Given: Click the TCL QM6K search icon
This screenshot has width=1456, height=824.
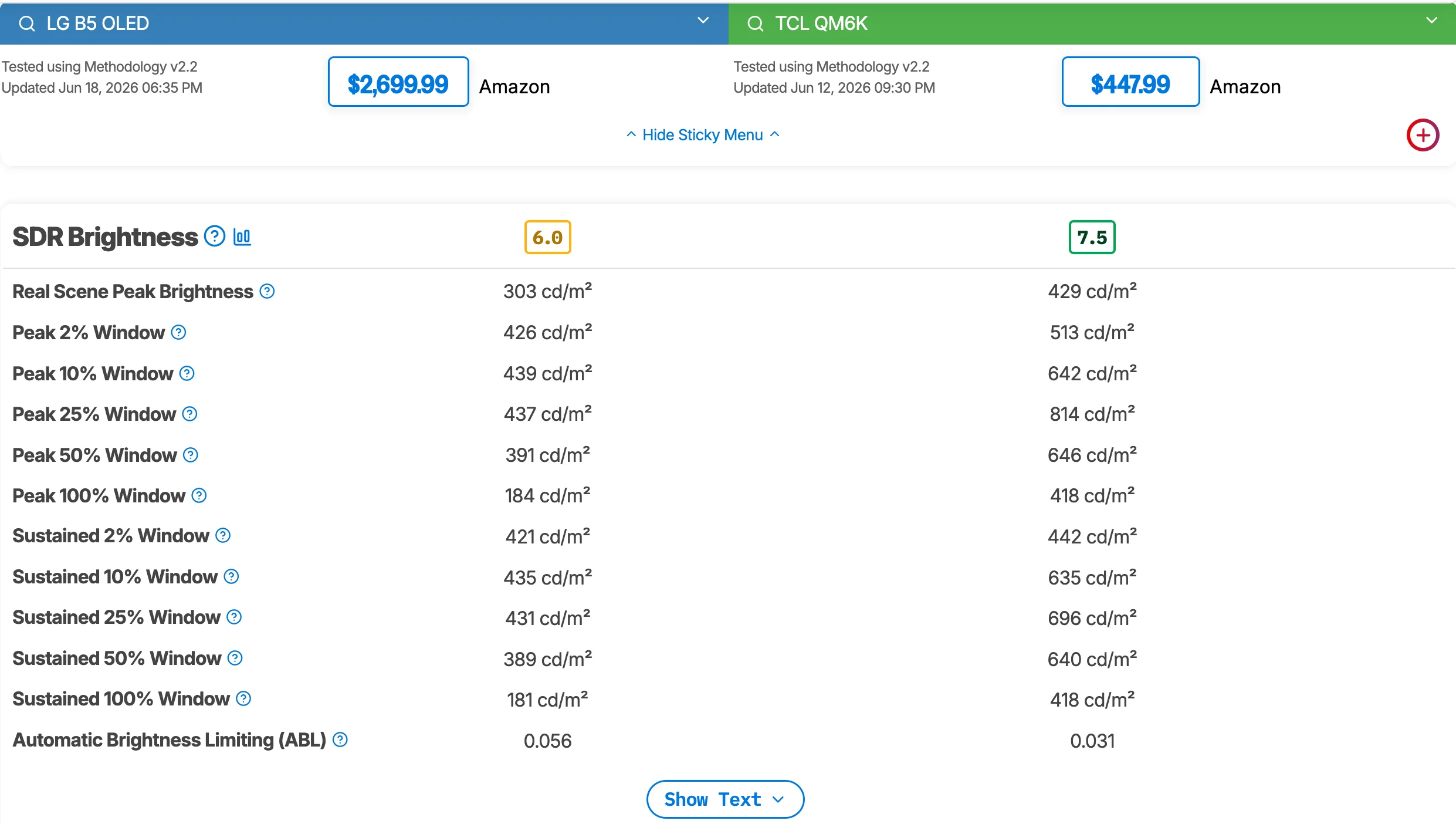Looking at the screenshot, I should [755, 23].
